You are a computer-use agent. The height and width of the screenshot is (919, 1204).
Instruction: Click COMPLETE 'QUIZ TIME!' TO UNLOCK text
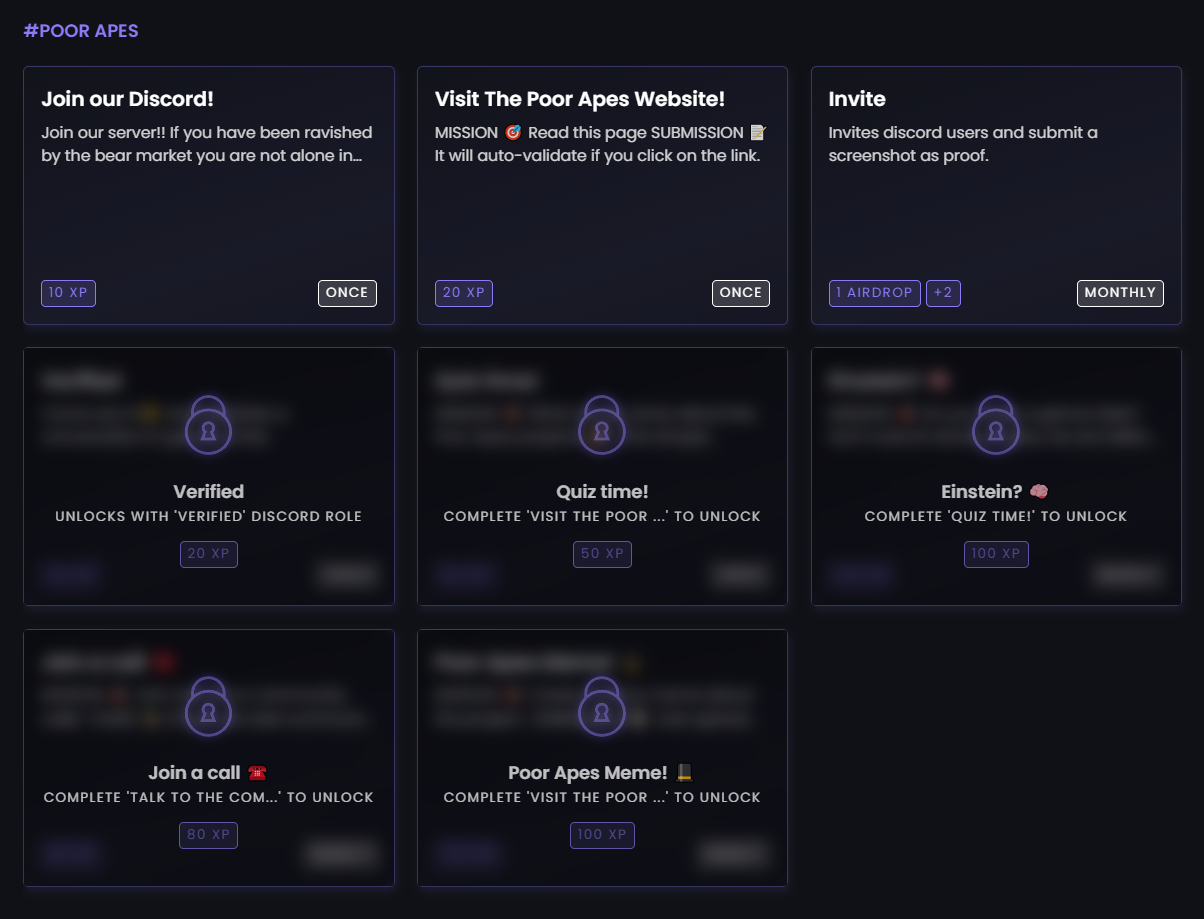pos(996,517)
